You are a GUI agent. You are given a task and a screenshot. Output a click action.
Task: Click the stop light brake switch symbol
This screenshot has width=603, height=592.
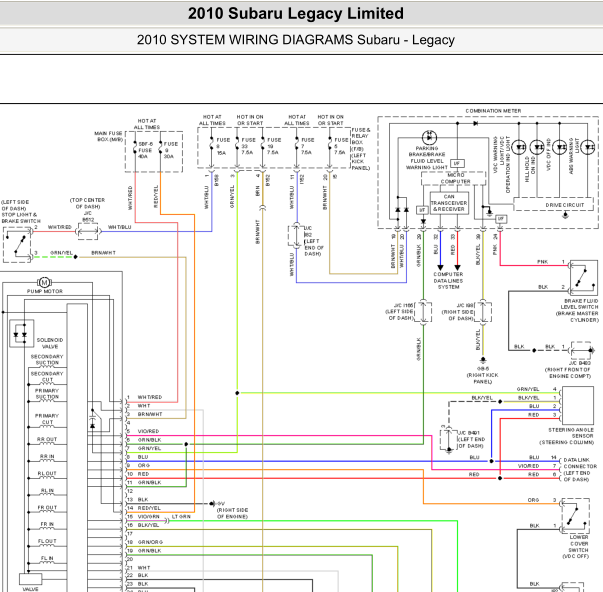pyautogui.click(x=18, y=245)
